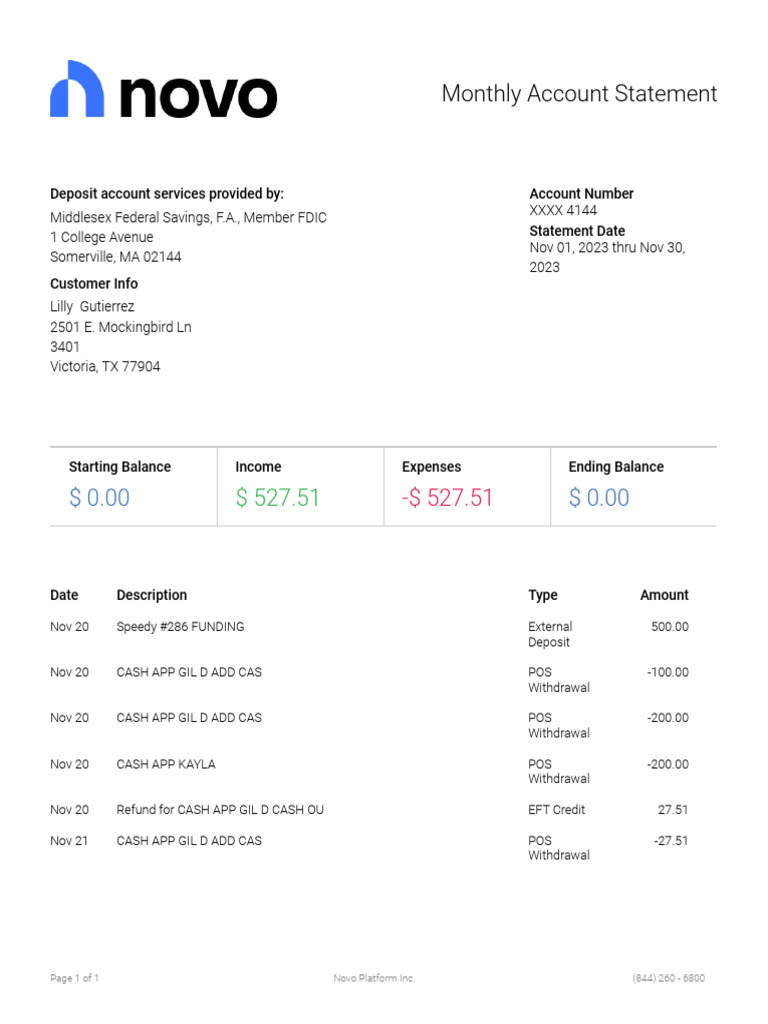Click the phone number (844) 260 - 6800
768x1024 pixels.
pos(669,978)
